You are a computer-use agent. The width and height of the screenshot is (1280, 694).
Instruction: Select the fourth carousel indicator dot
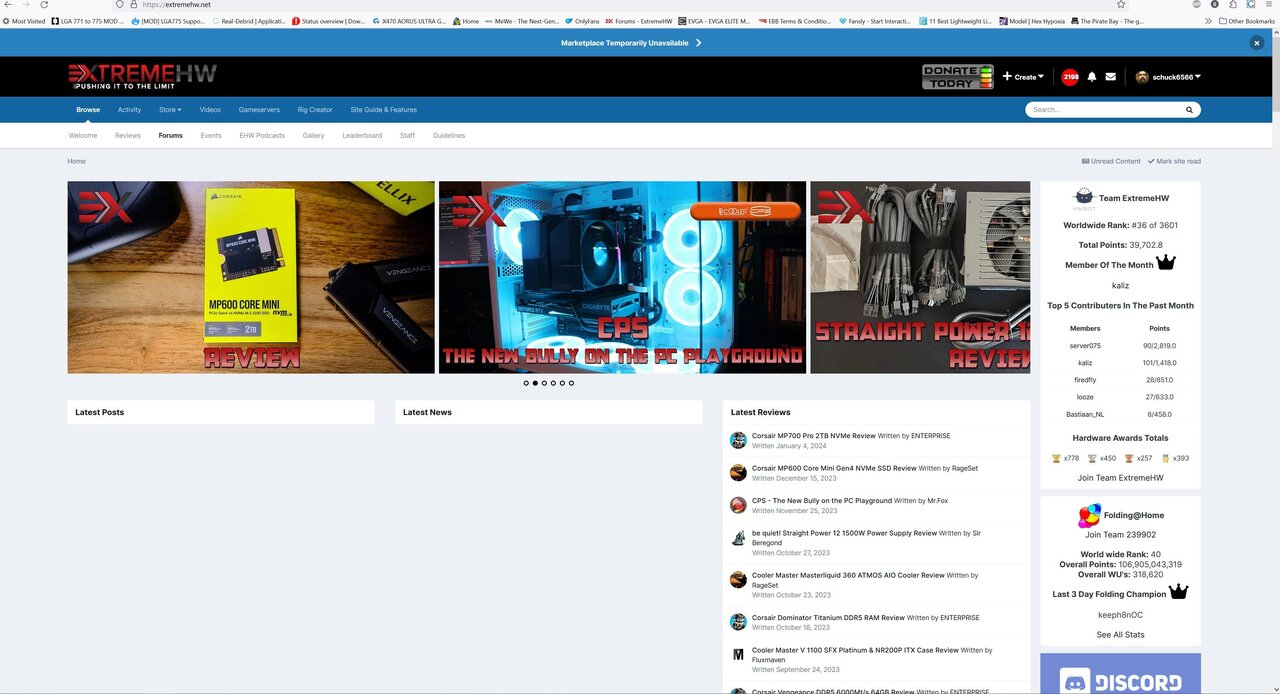(553, 383)
